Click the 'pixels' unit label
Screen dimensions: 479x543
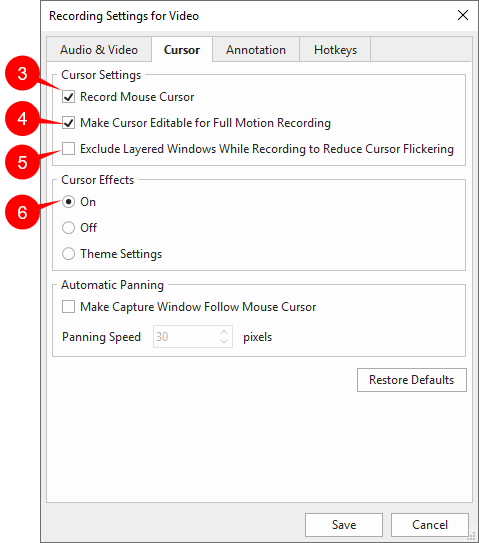pos(257,337)
